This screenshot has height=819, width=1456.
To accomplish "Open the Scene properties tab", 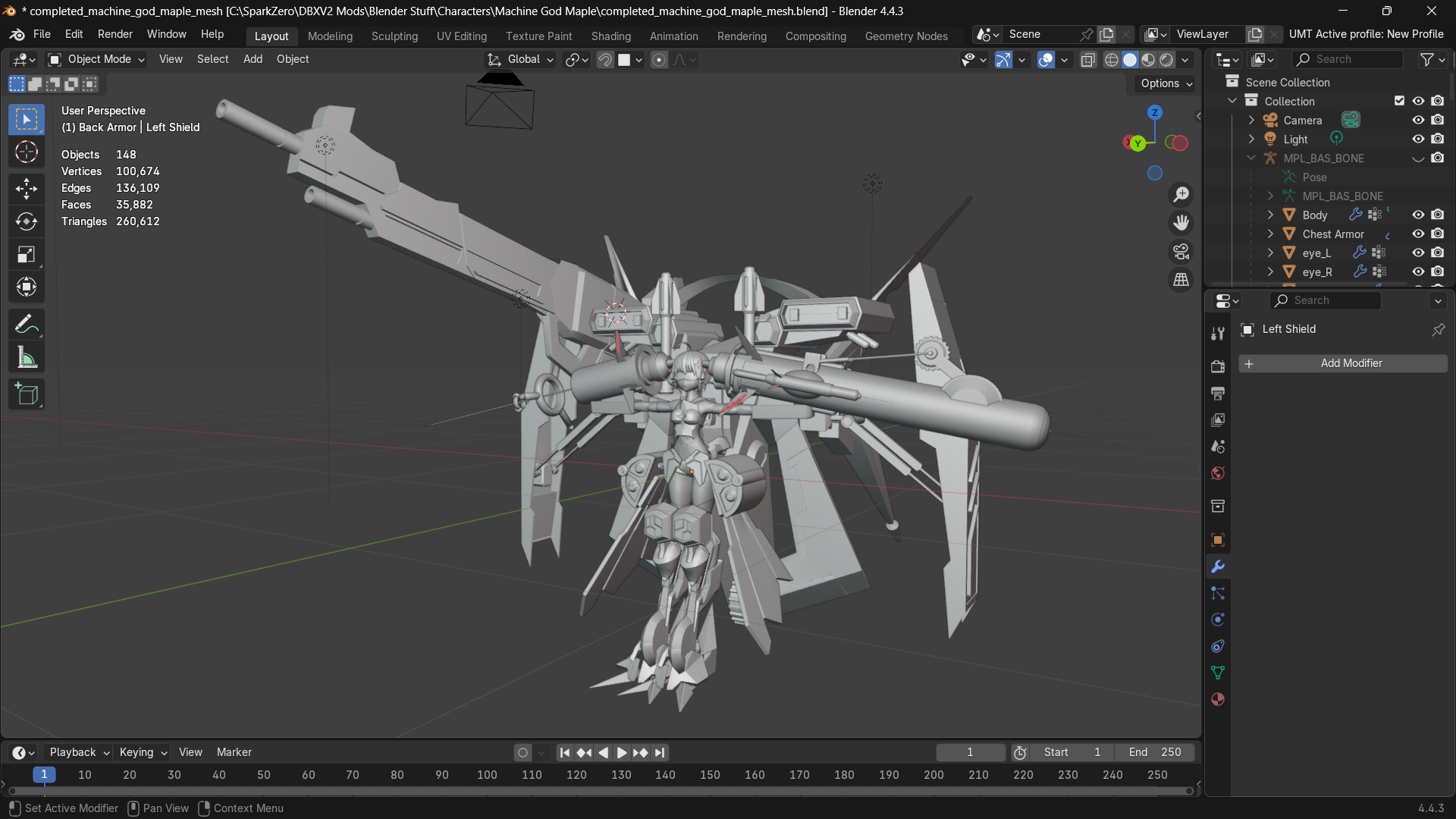I will click(x=1218, y=447).
